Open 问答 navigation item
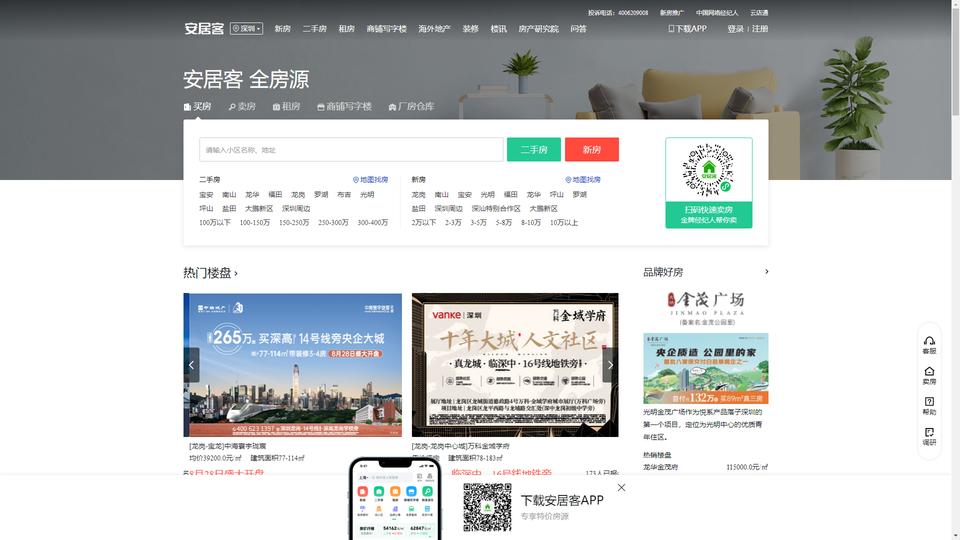Screen dimensions: 960x540 pyautogui.click(x=579, y=29)
